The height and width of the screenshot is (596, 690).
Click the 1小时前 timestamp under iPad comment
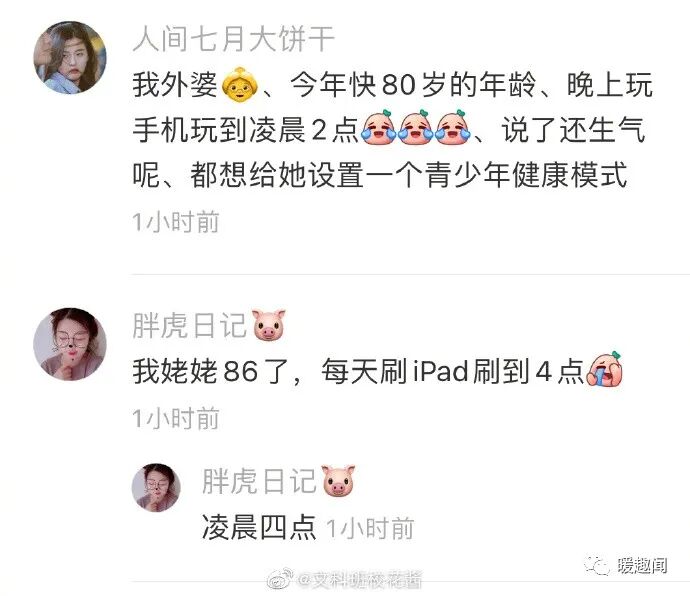[176, 418]
